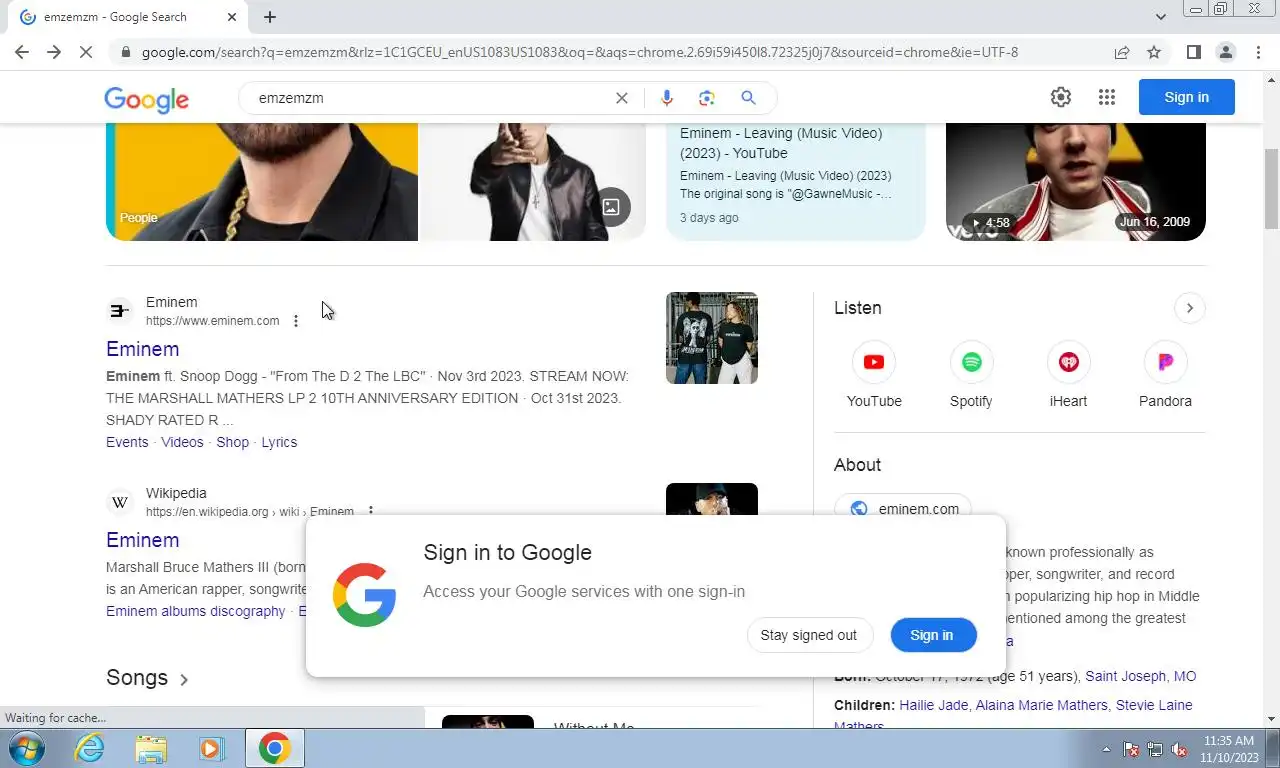Viewport: 1280px width, 768px height.
Task: Listen on Spotify
Action: (x=971, y=375)
